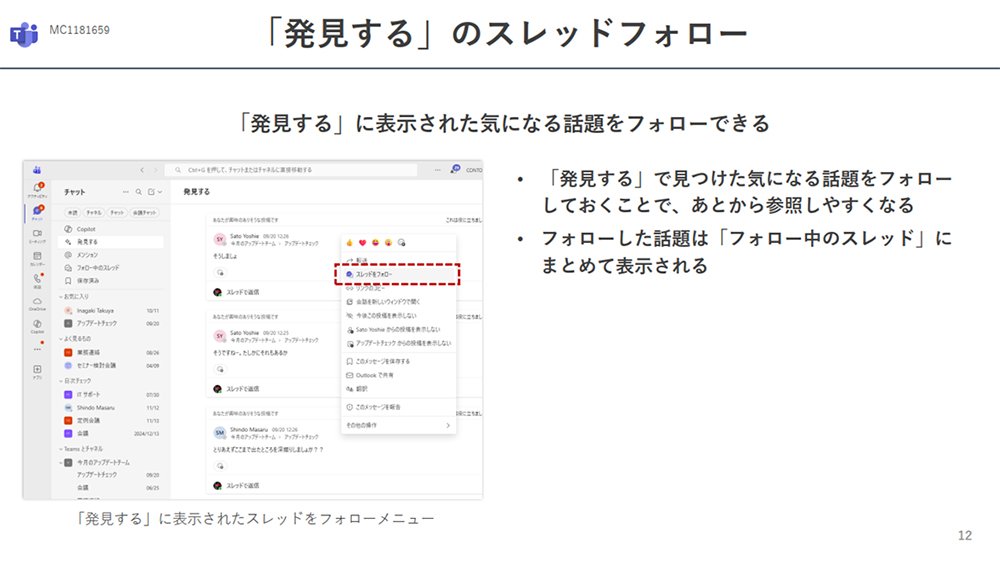The image size is (1000, 562).
Task: Filter chats by 未読 pill
Action: tap(73, 212)
